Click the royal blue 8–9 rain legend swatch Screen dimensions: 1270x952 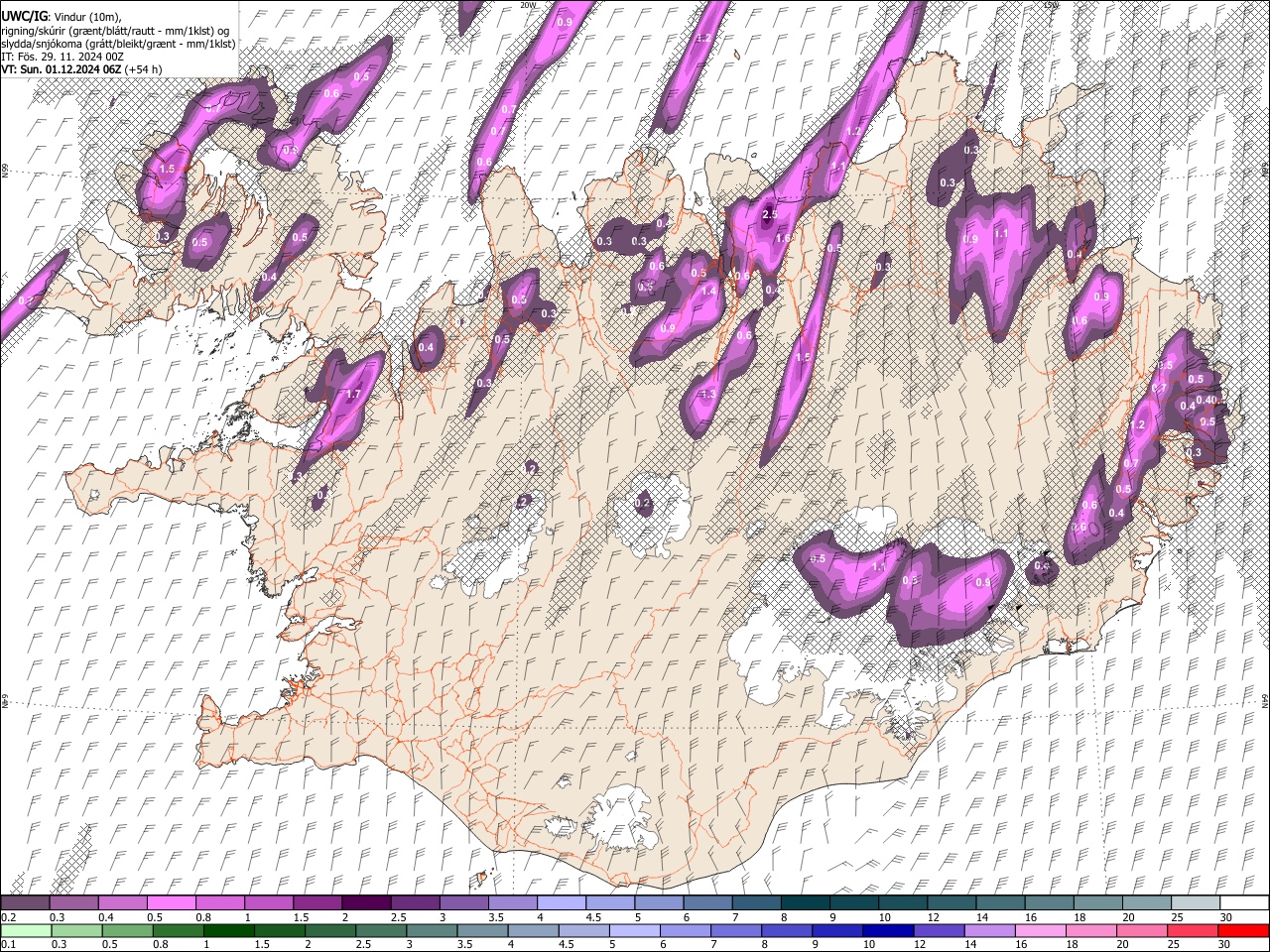pyautogui.click(x=786, y=930)
